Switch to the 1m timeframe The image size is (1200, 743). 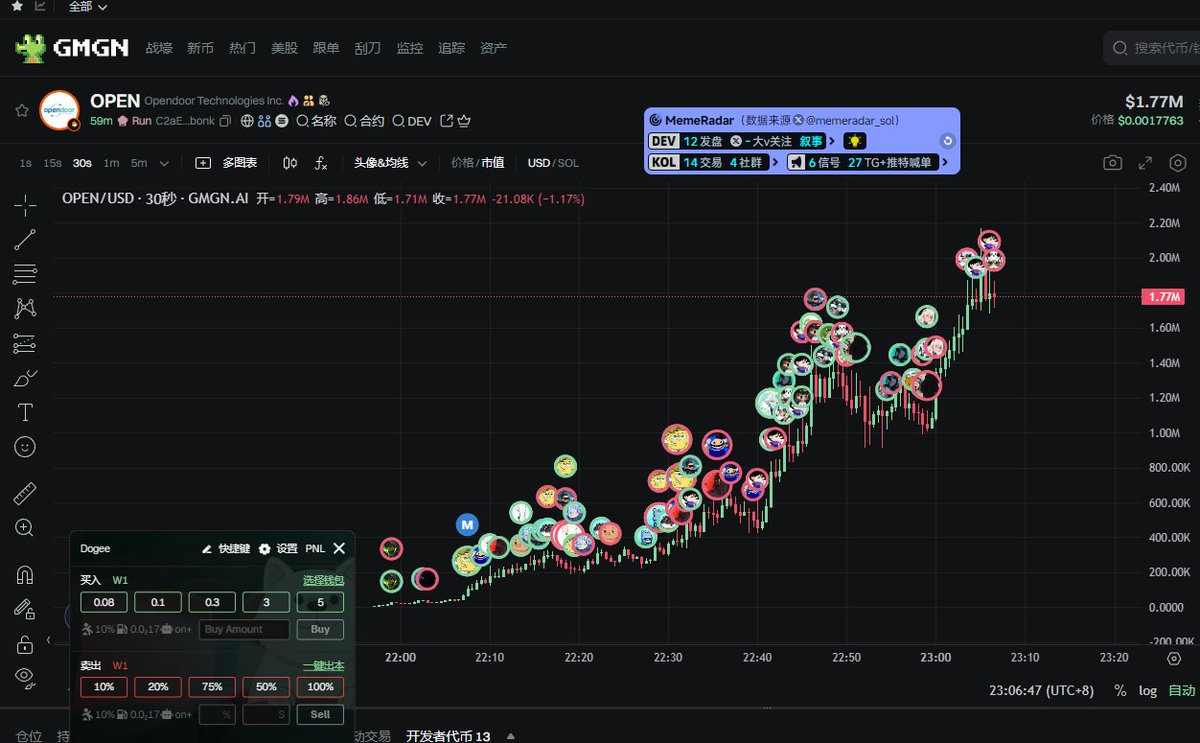coord(111,163)
